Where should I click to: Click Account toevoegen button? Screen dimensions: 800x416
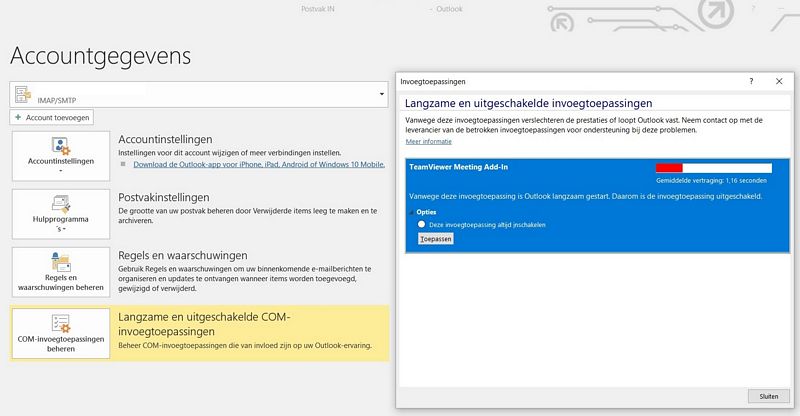click(x=52, y=117)
